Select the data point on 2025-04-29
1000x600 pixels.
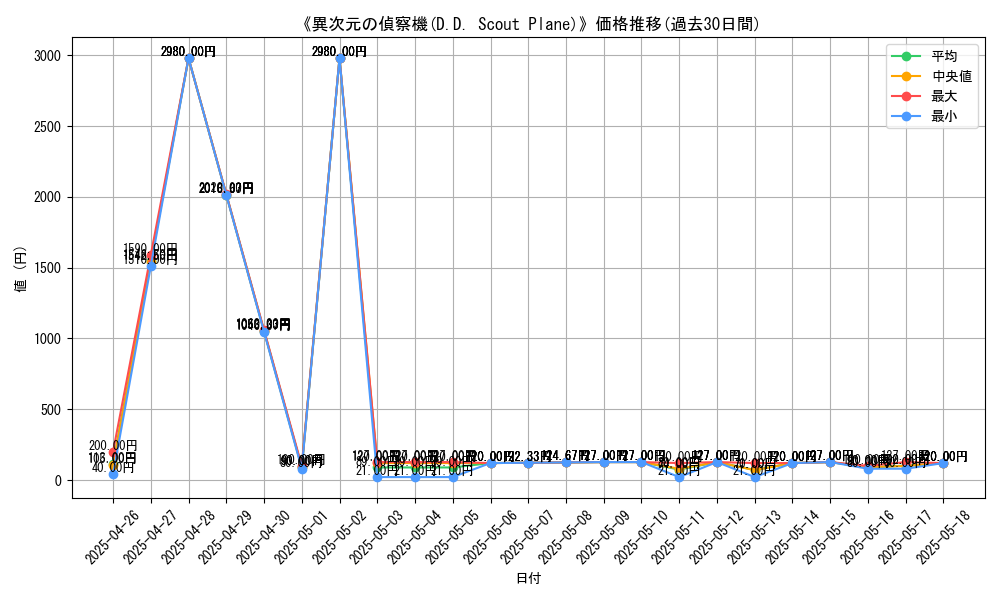[226, 196]
